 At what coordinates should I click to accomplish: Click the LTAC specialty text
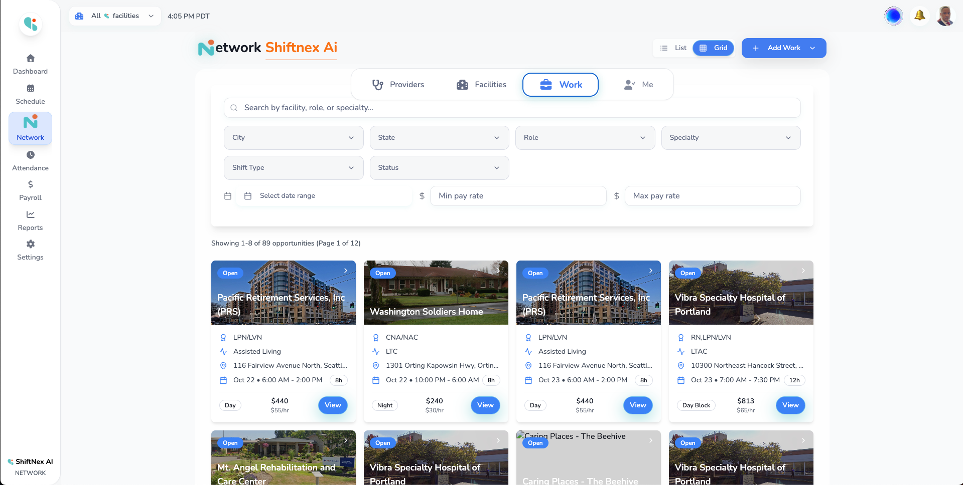(699, 352)
